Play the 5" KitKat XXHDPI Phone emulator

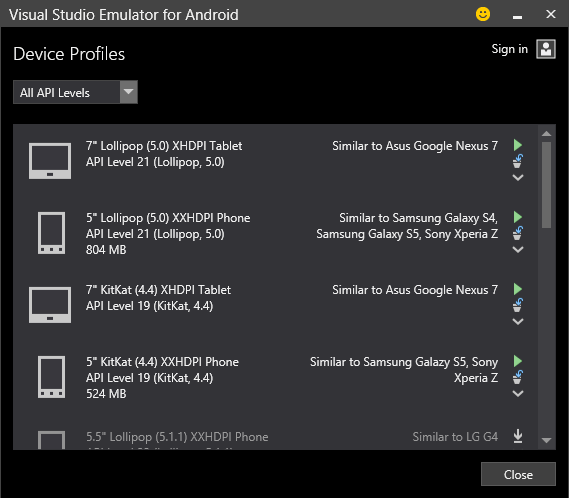coord(518,361)
